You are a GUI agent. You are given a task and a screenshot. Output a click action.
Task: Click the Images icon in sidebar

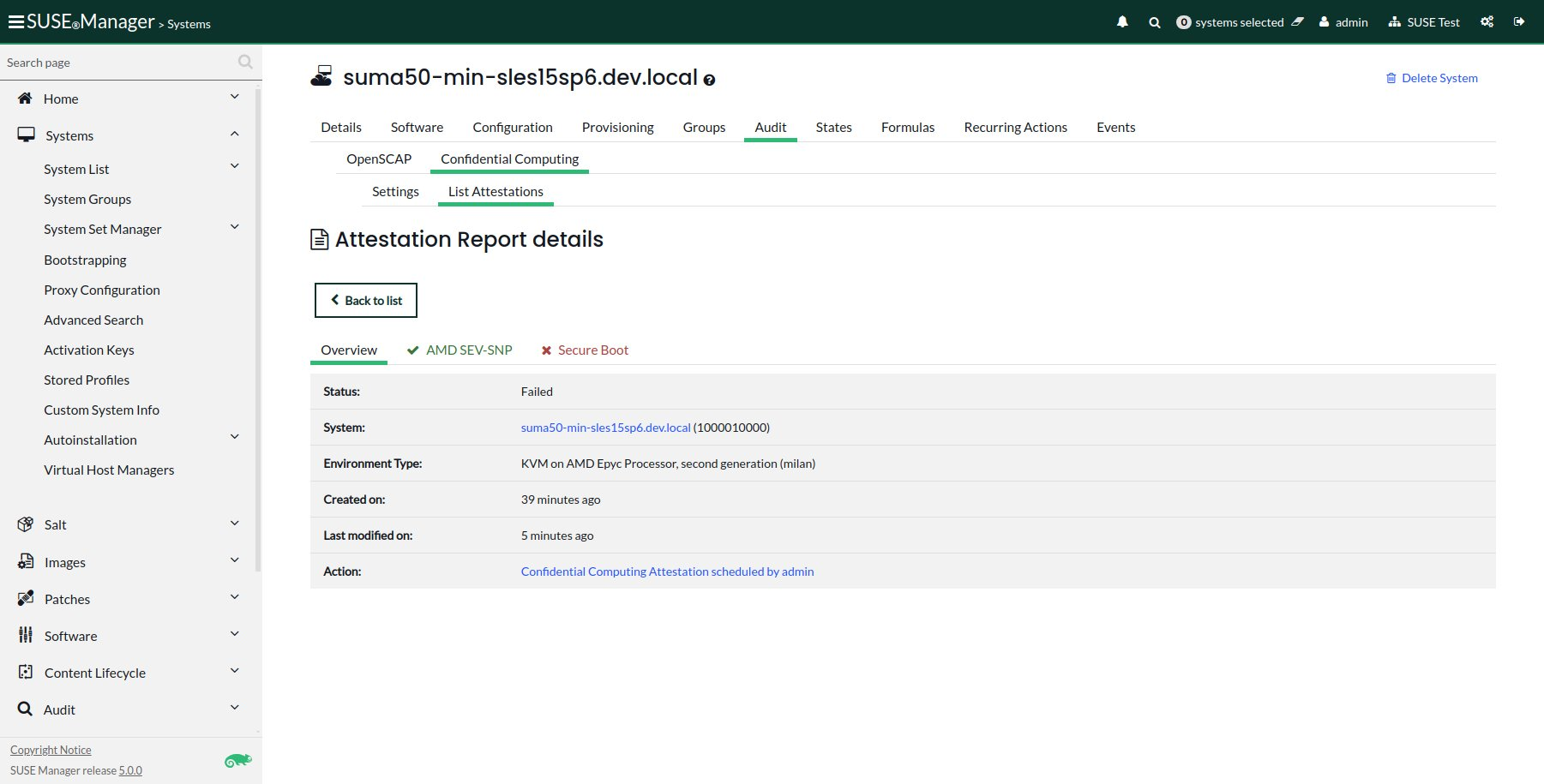click(x=26, y=561)
